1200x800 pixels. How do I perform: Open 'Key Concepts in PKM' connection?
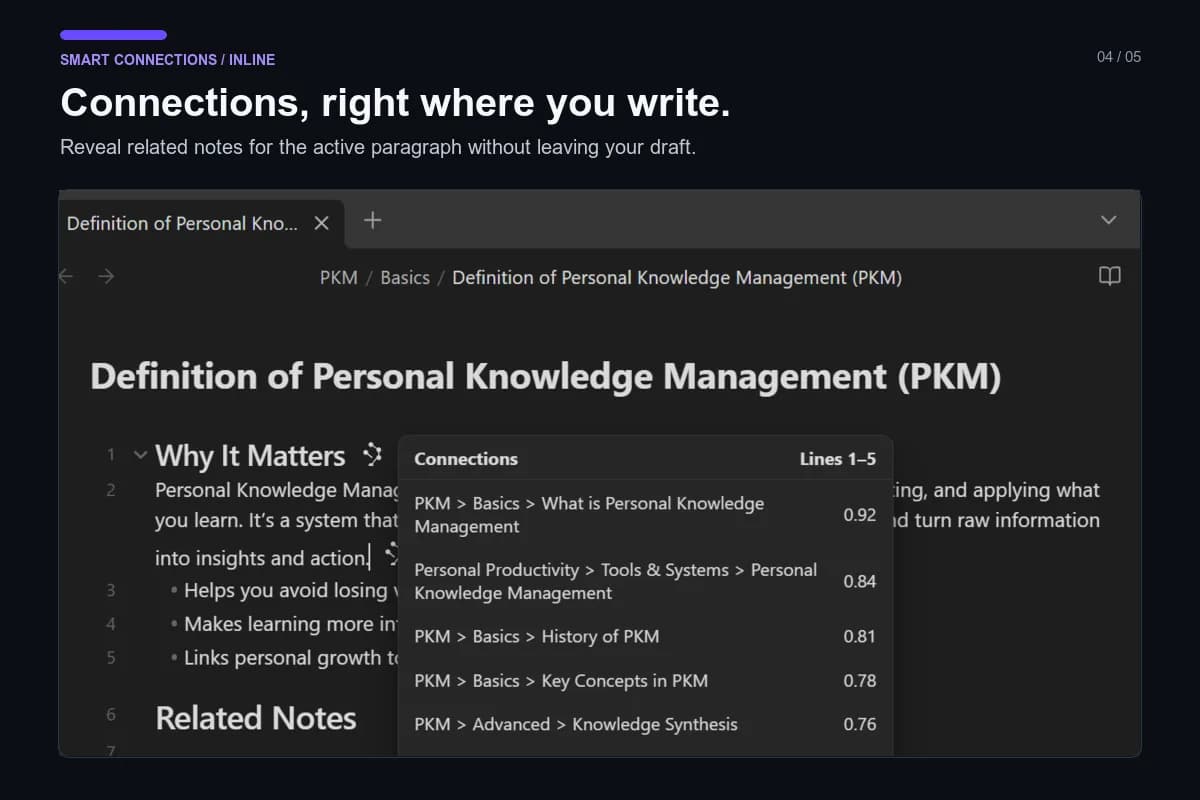[645, 680]
